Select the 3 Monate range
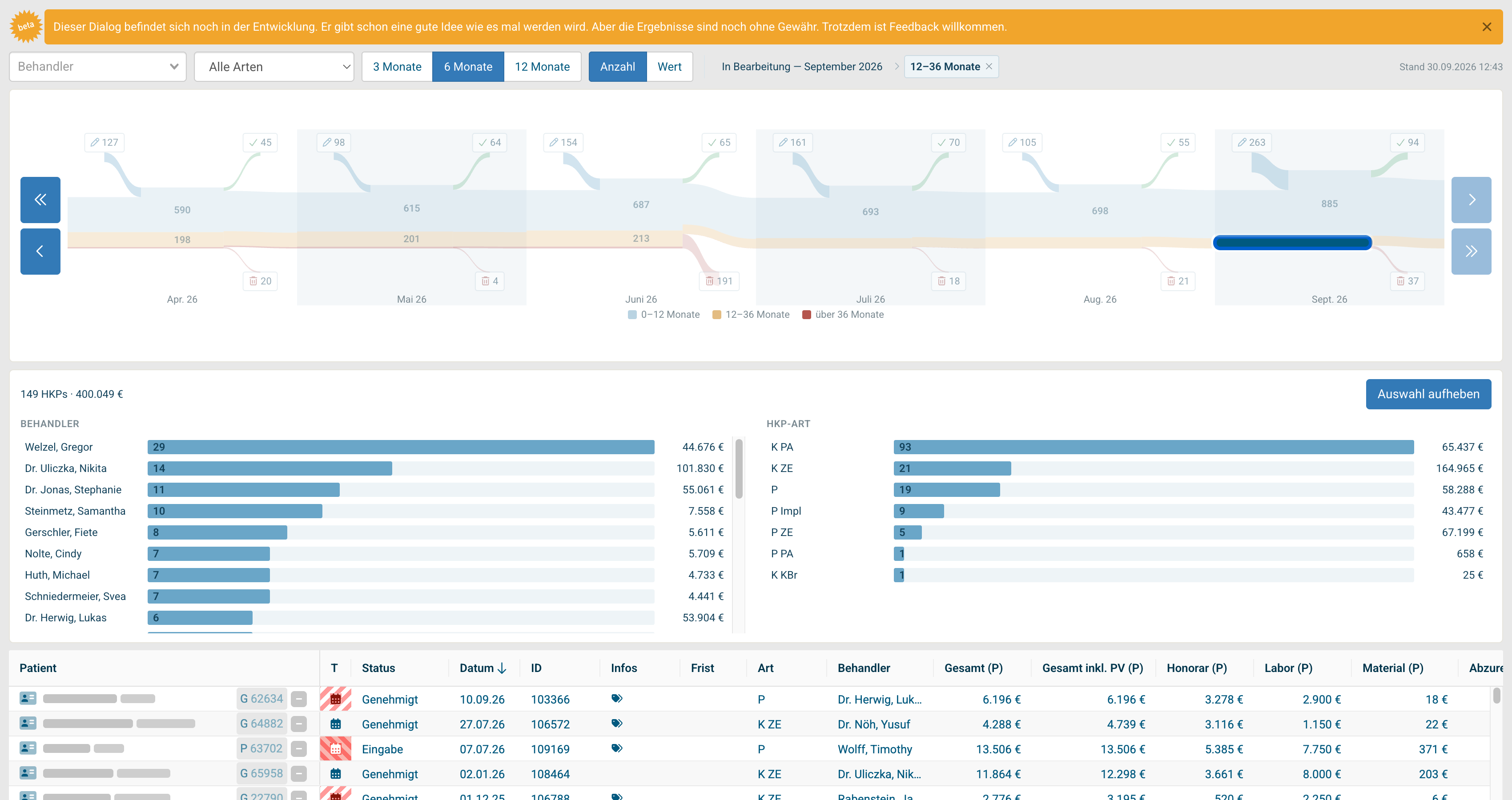The image size is (1512, 800). coord(397,66)
